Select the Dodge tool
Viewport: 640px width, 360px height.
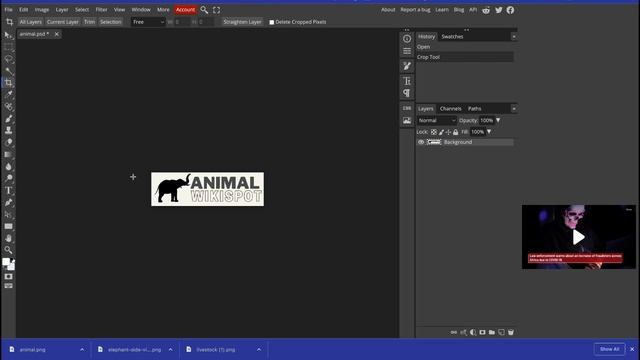pyautogui.click(x=8, y=178)
